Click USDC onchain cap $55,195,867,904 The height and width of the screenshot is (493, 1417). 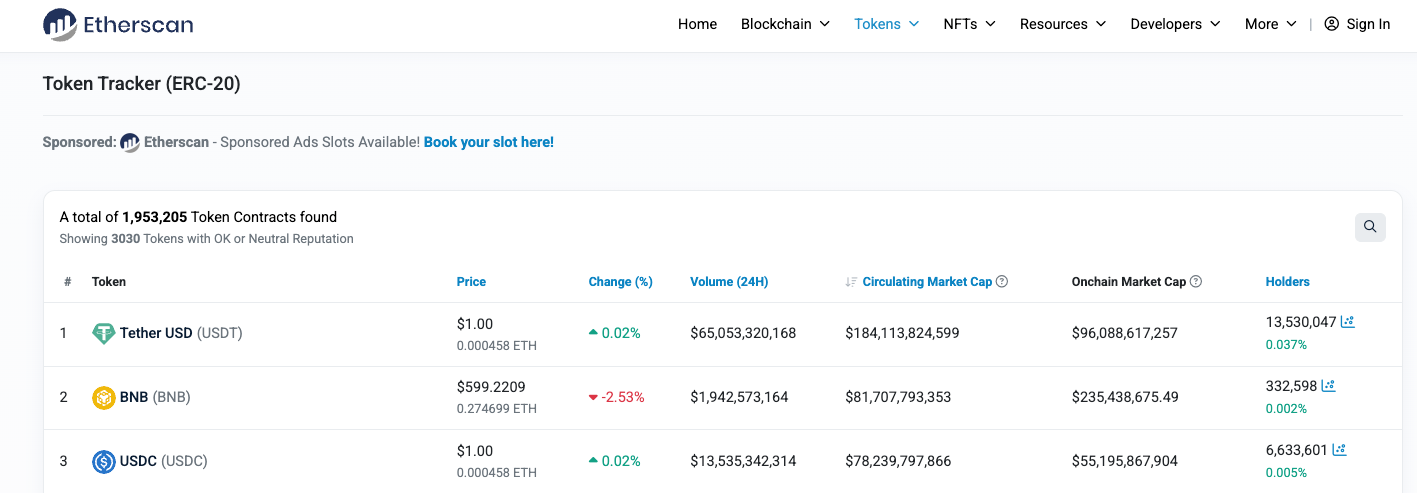click(1125, 461)
